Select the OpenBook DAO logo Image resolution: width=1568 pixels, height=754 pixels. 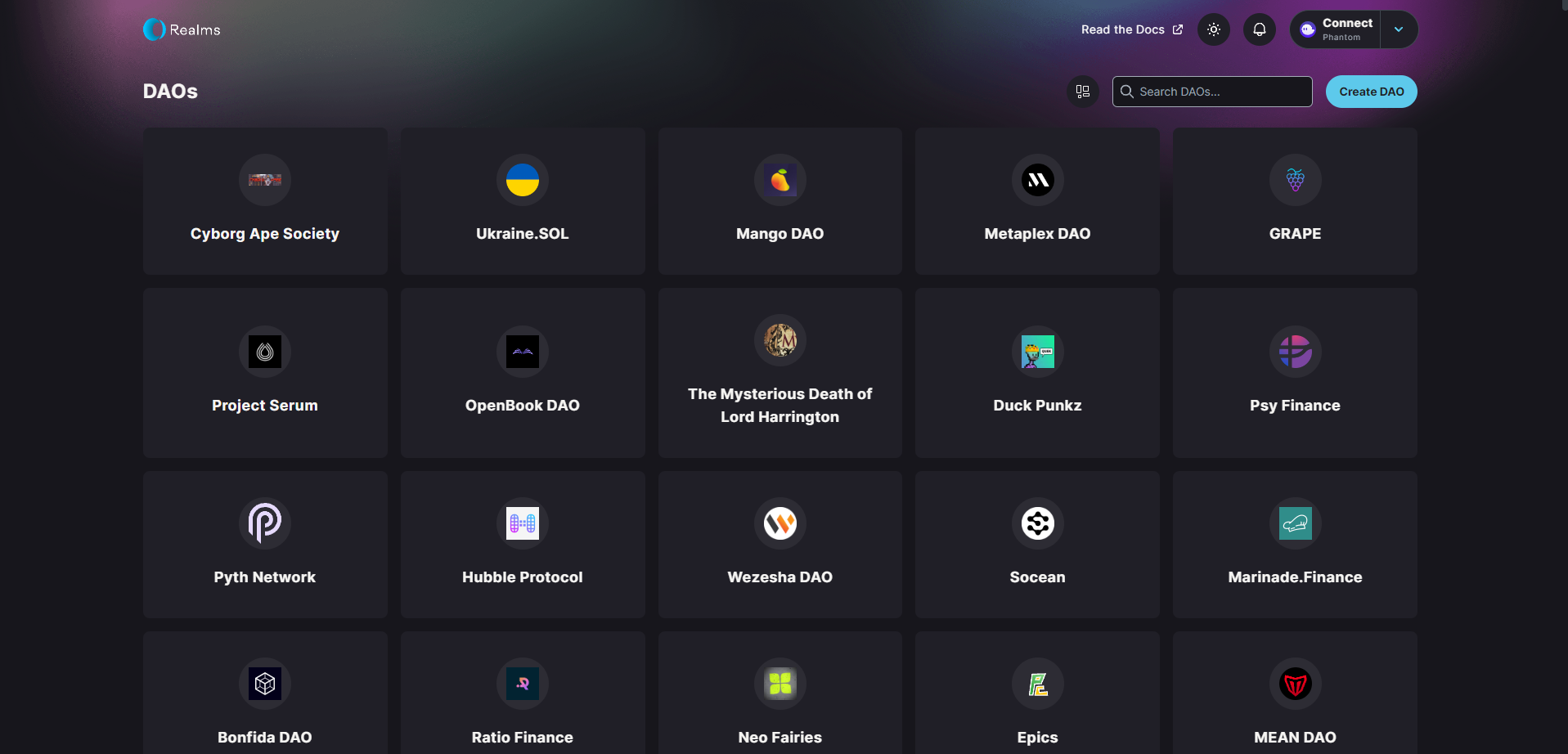pyautogui.click(x=523, y=352)
